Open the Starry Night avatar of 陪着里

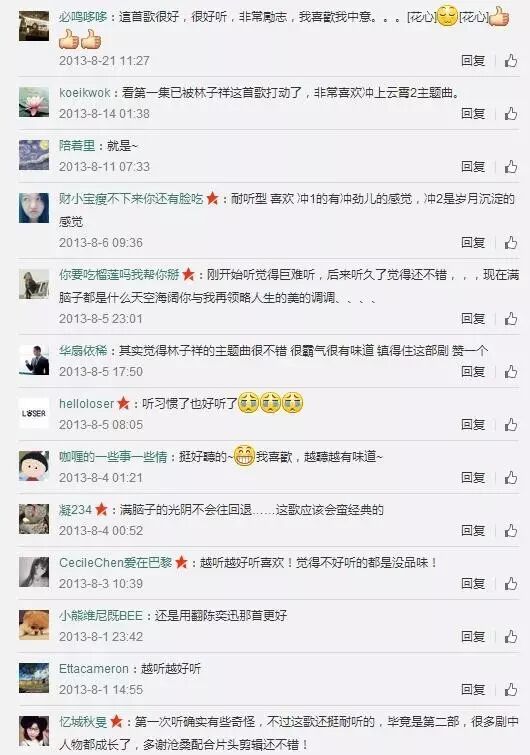coord(34,155)
